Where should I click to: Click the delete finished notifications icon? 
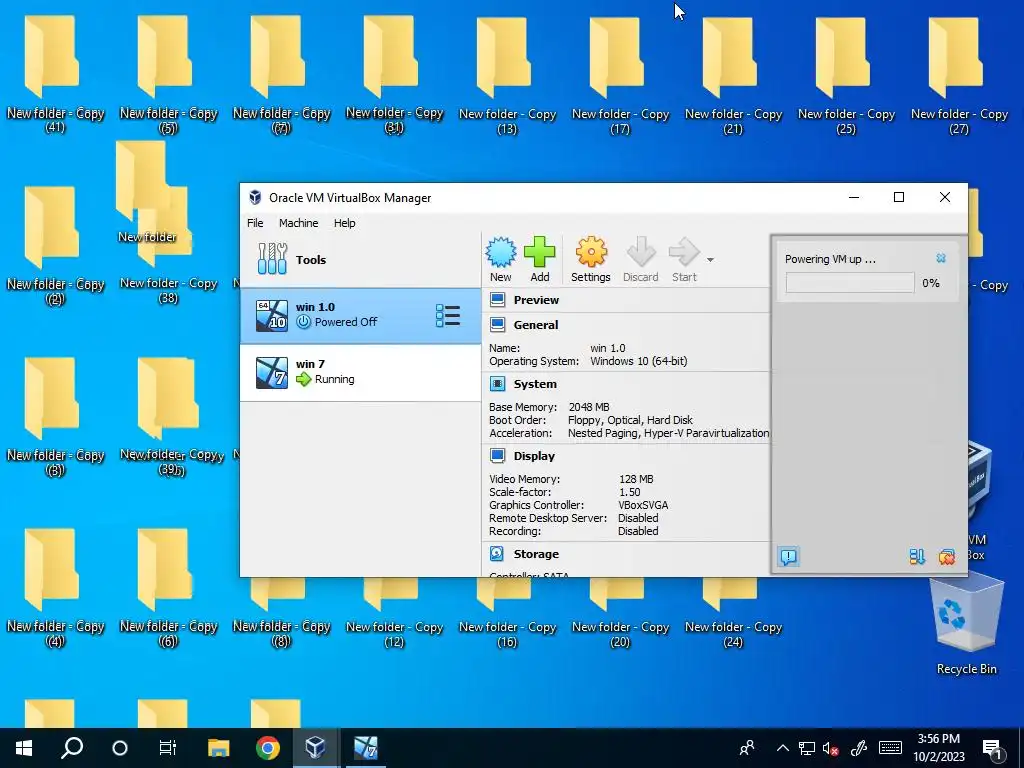pos(946,556)
